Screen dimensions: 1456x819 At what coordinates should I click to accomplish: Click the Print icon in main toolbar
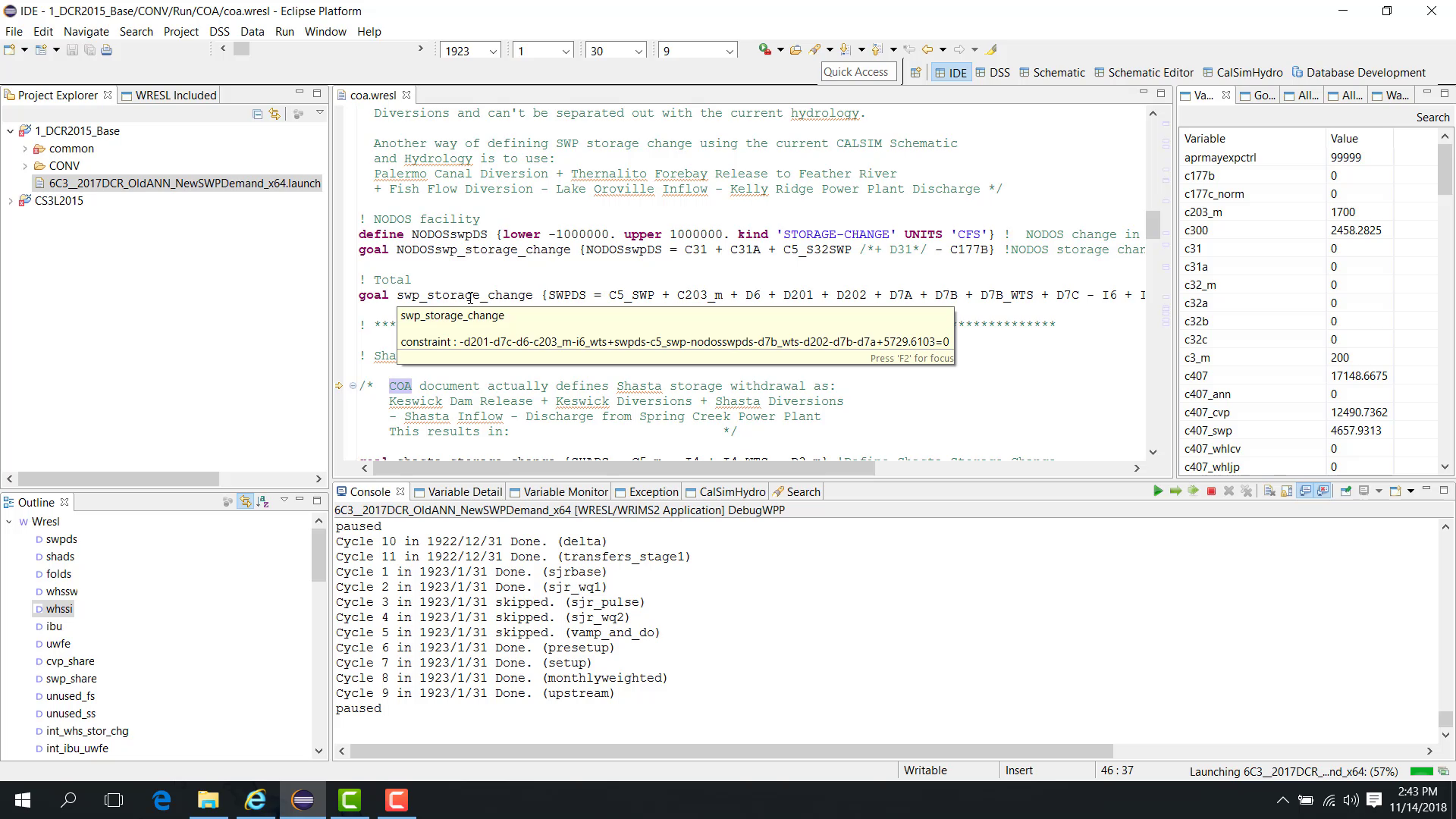pyautogui.click(x=107, y=50)
